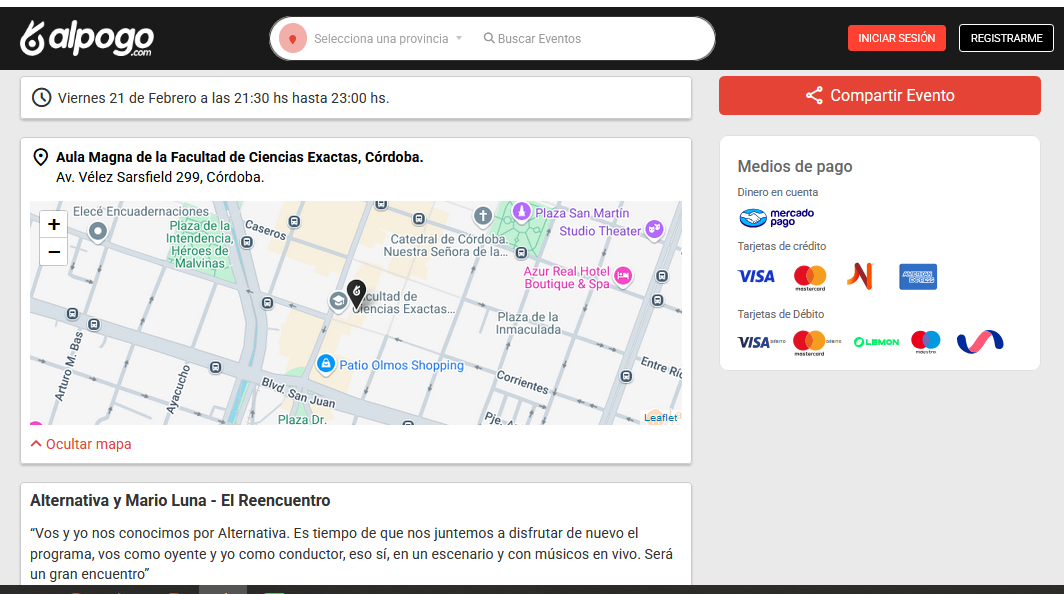Click the 'REGISTRARME' button

pyautogui.click(x=1006, y=38)
